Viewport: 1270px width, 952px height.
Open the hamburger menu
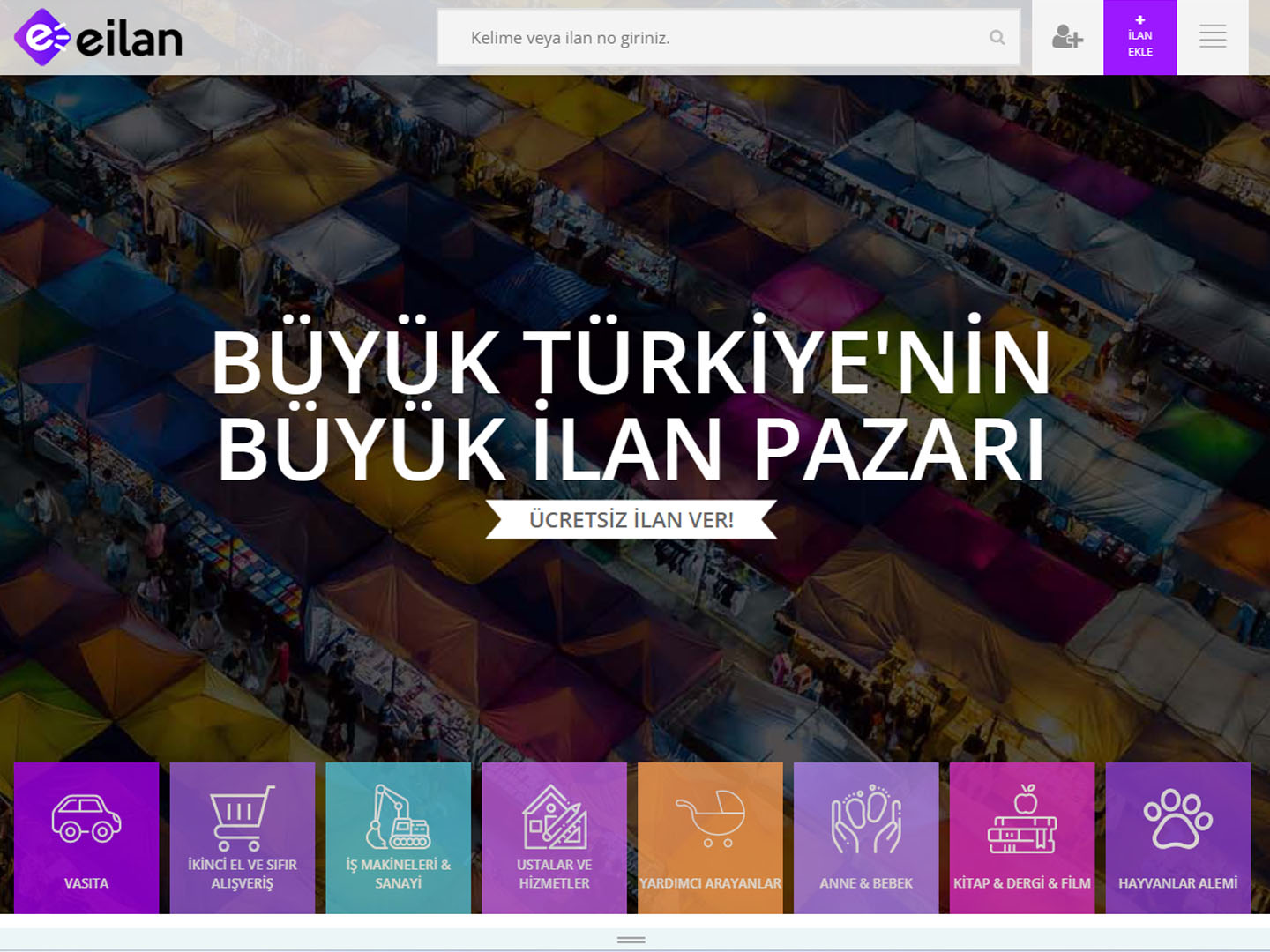click(1213, 37)
